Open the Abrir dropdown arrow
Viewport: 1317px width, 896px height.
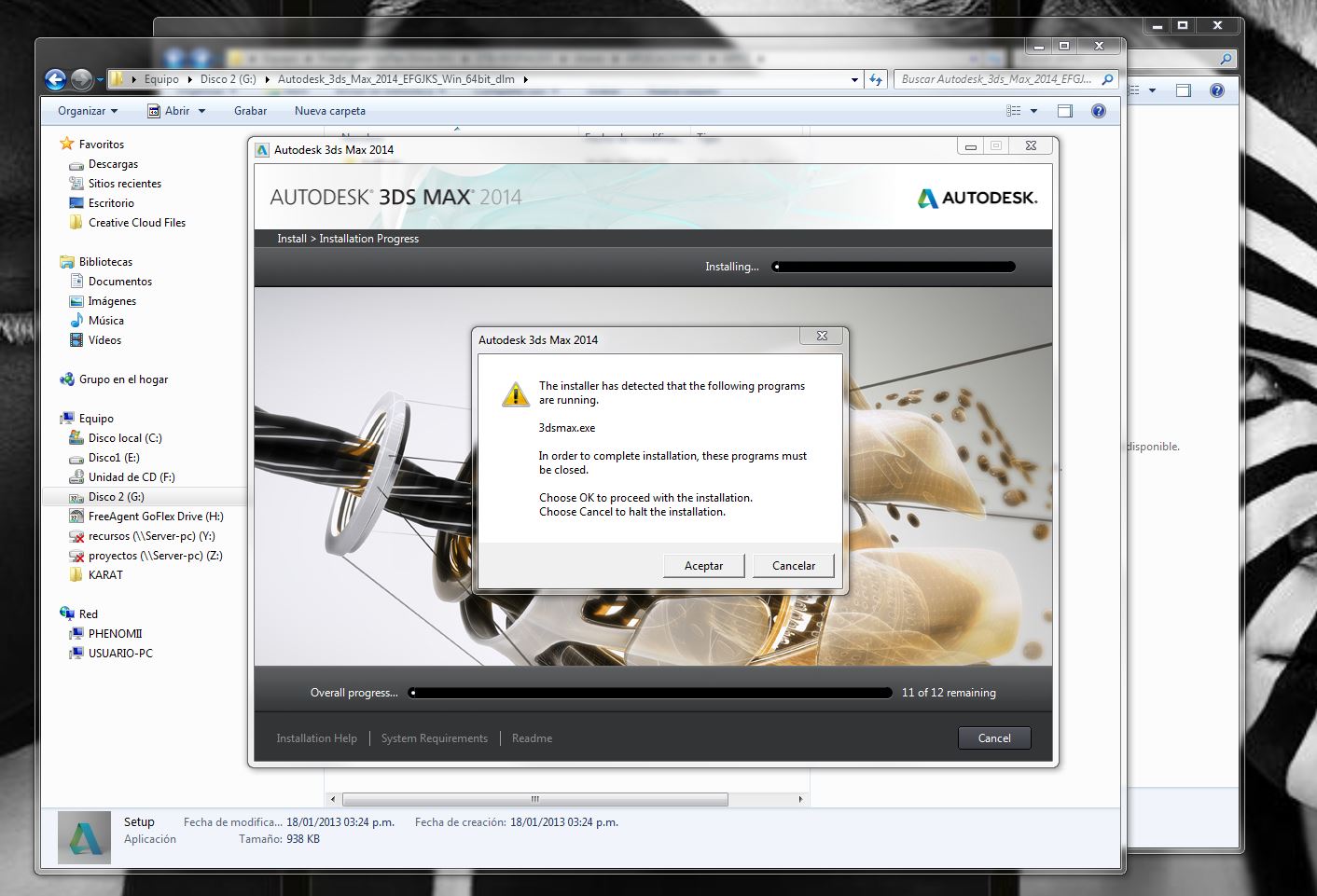click(201, 111)
